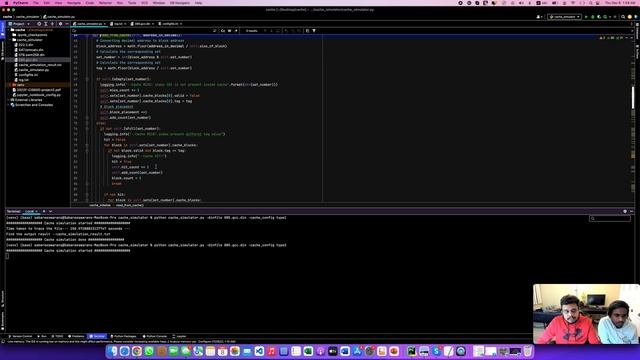Screen dimensions: 640x360
Task: Open configfile.ini in project tree
Action: pos(28,75)
